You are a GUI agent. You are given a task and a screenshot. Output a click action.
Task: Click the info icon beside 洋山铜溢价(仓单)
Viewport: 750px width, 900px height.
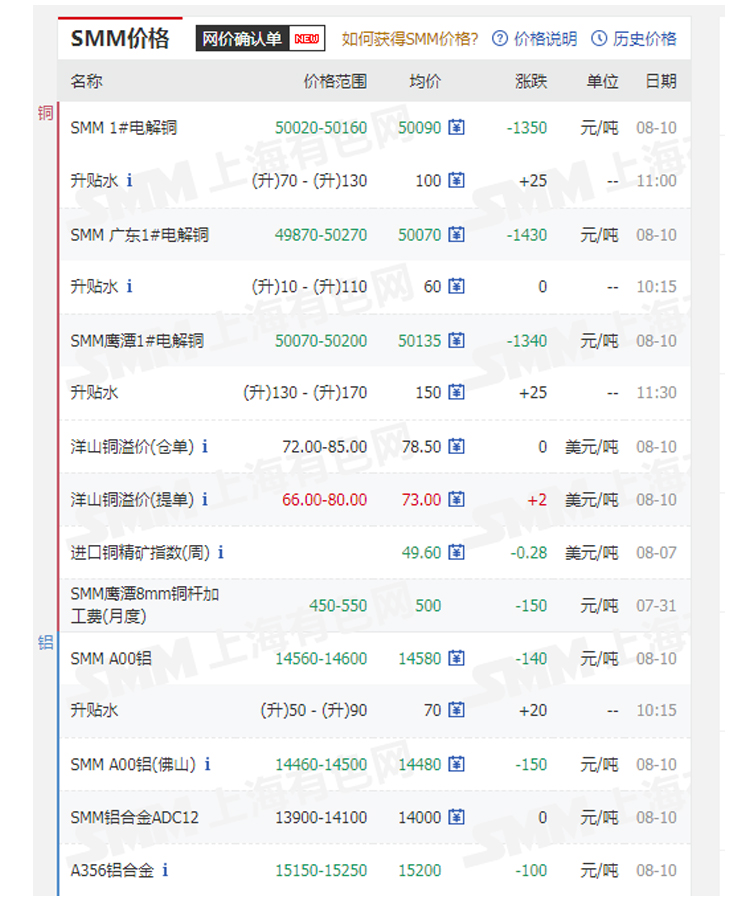(x=205, y=447)
